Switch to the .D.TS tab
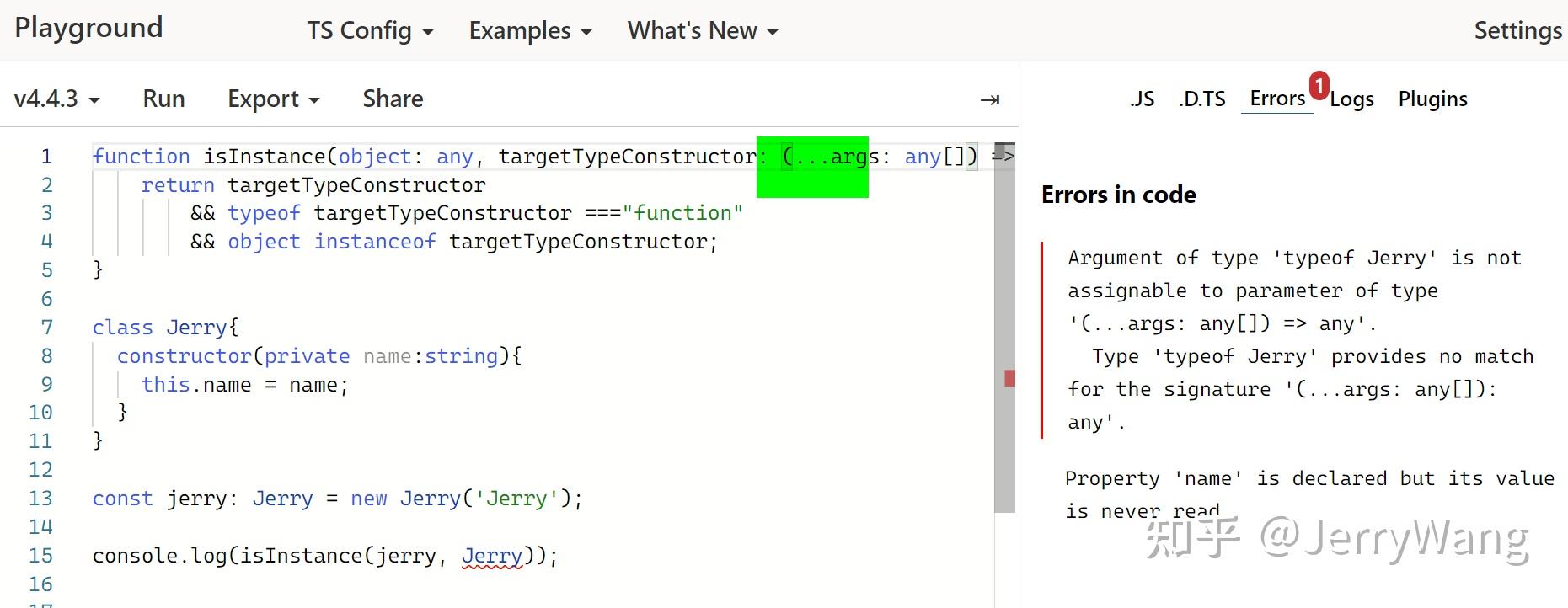The width and height of the screenshot is (1568, 608). 1202,99
